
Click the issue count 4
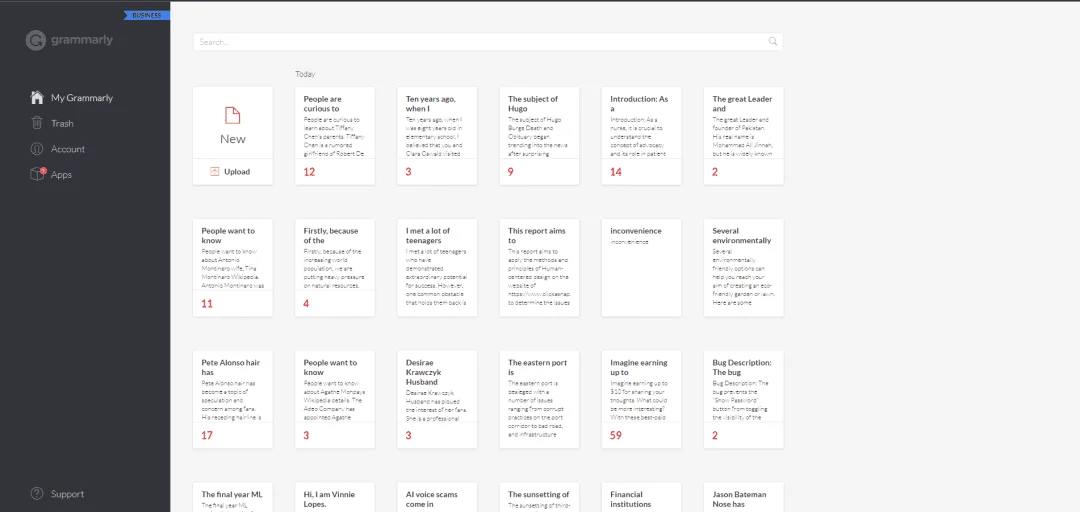307,304
